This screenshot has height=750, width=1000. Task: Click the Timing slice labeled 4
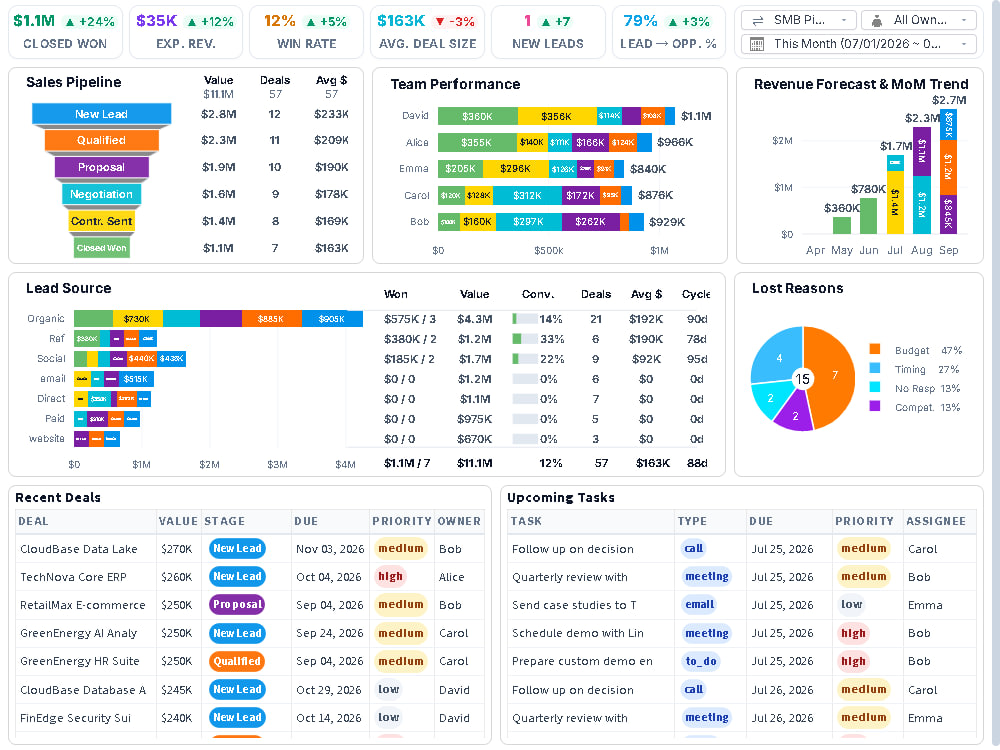[x=777, y=355]
